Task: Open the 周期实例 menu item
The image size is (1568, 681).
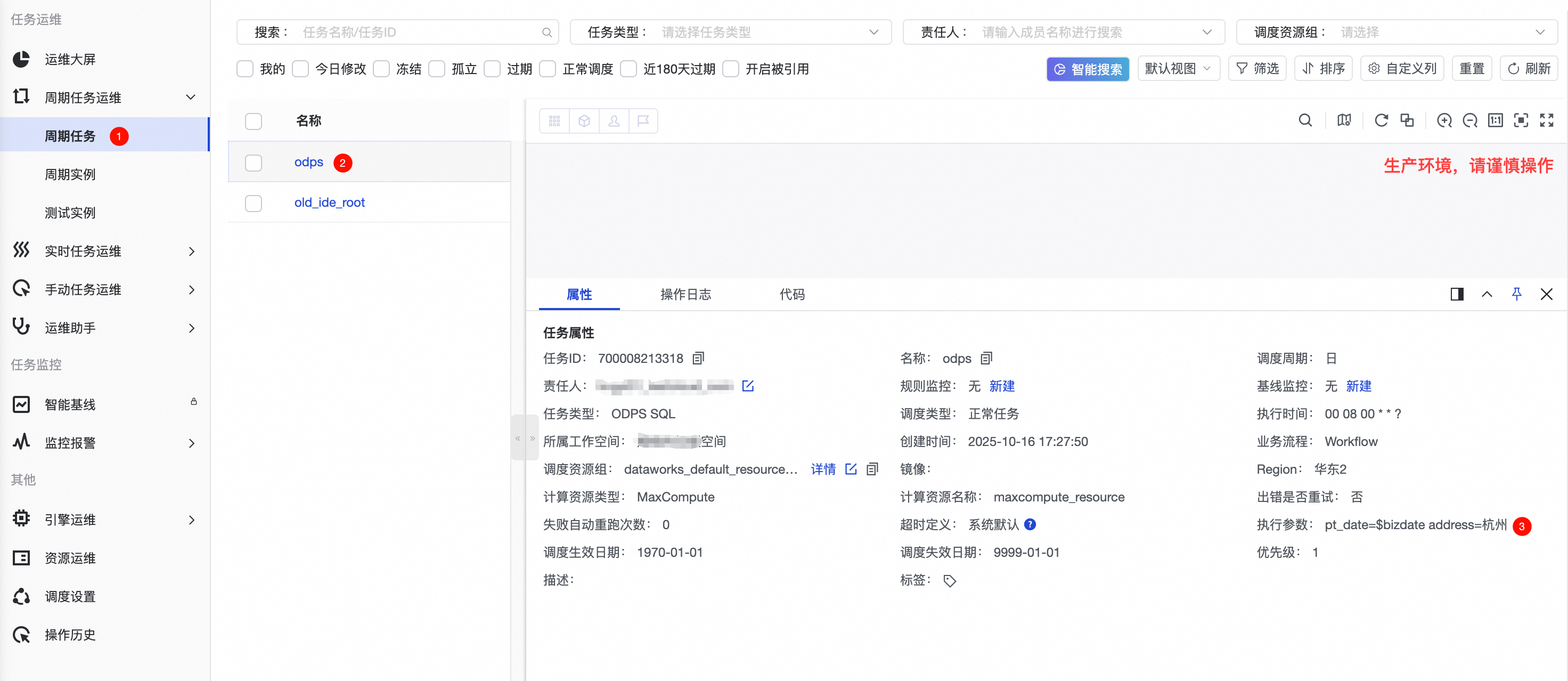Action: [x=70, y=174]
